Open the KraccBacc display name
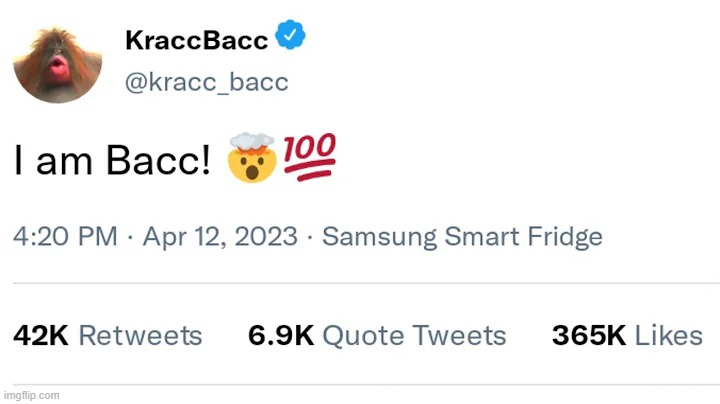The width and height of the screenshot is (720, 404). click(x=196, y=40)
